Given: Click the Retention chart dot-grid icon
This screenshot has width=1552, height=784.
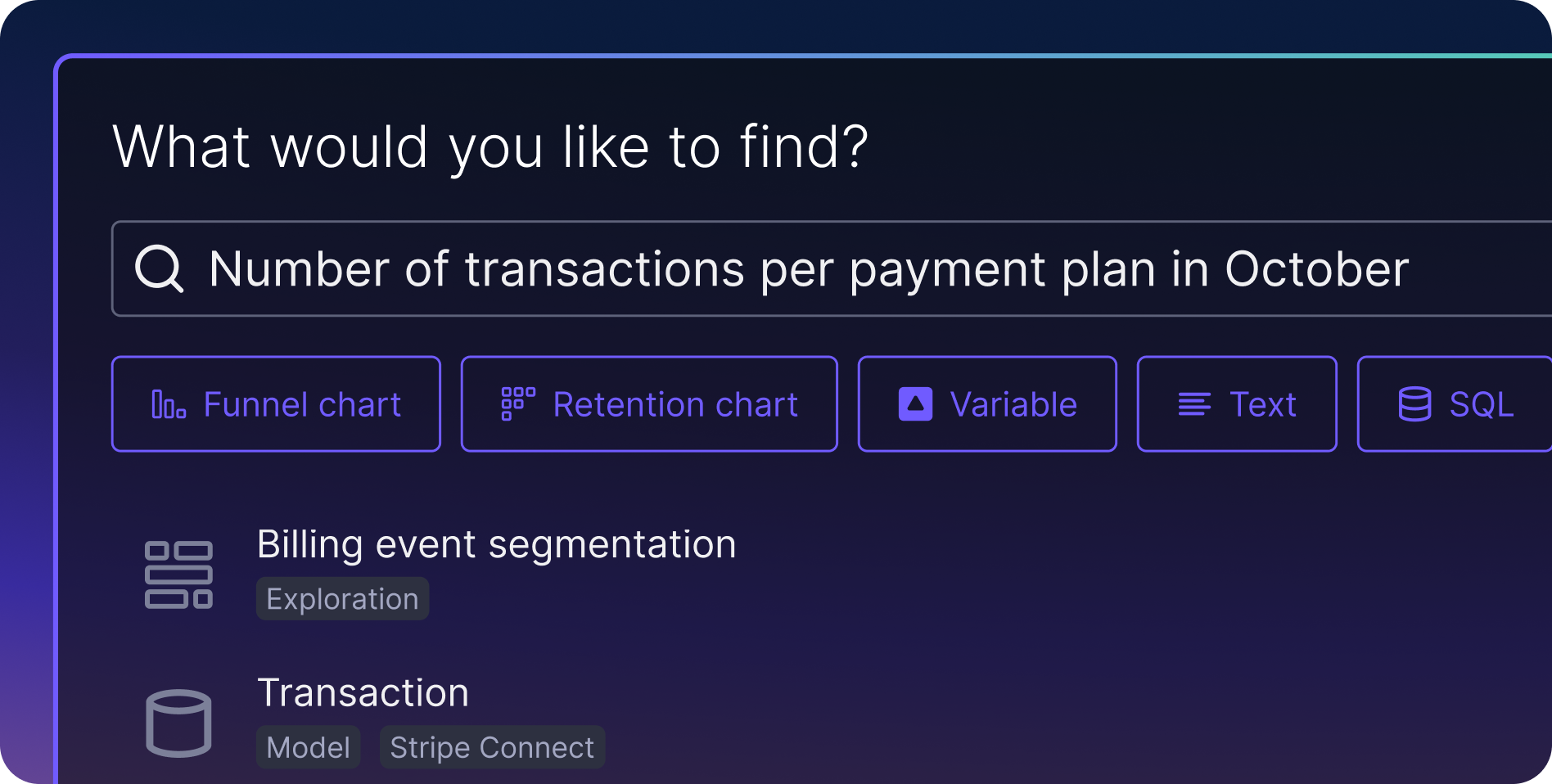Looking at the screenshot, I should pos(517,403).
